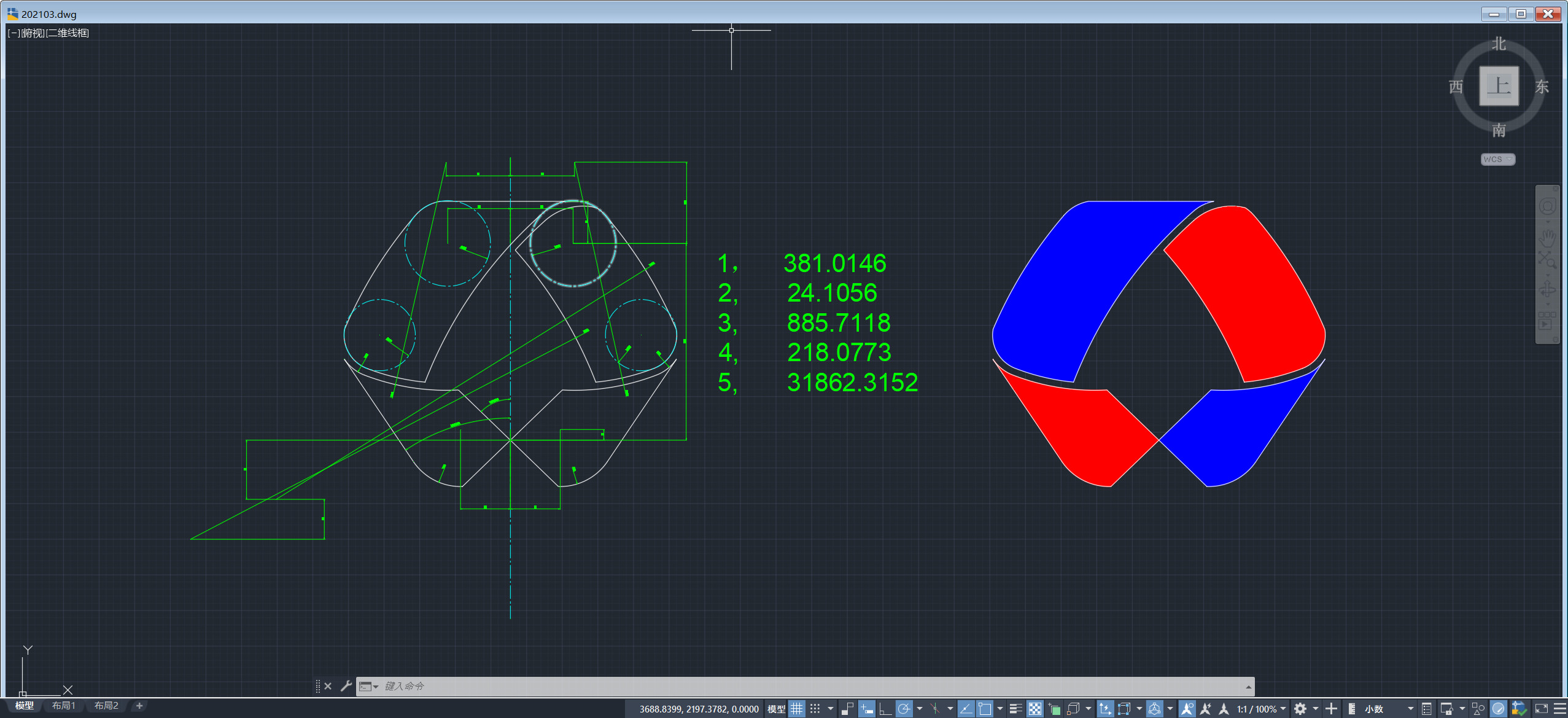Open selection filtering dropdown arrow
Viewport: 1568px width, 718px height.
tap(1139, 709)
